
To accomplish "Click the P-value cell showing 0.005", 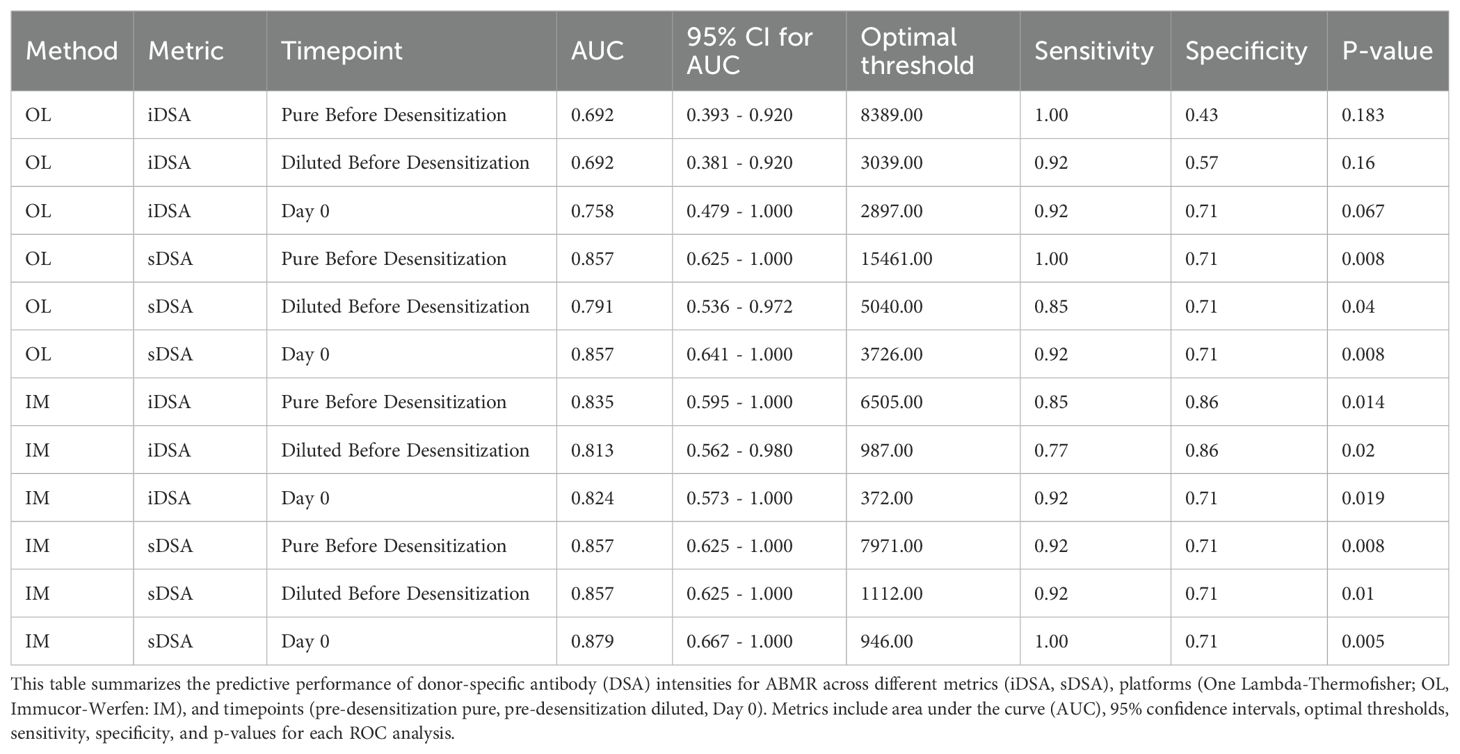I will click(1363, 642).
